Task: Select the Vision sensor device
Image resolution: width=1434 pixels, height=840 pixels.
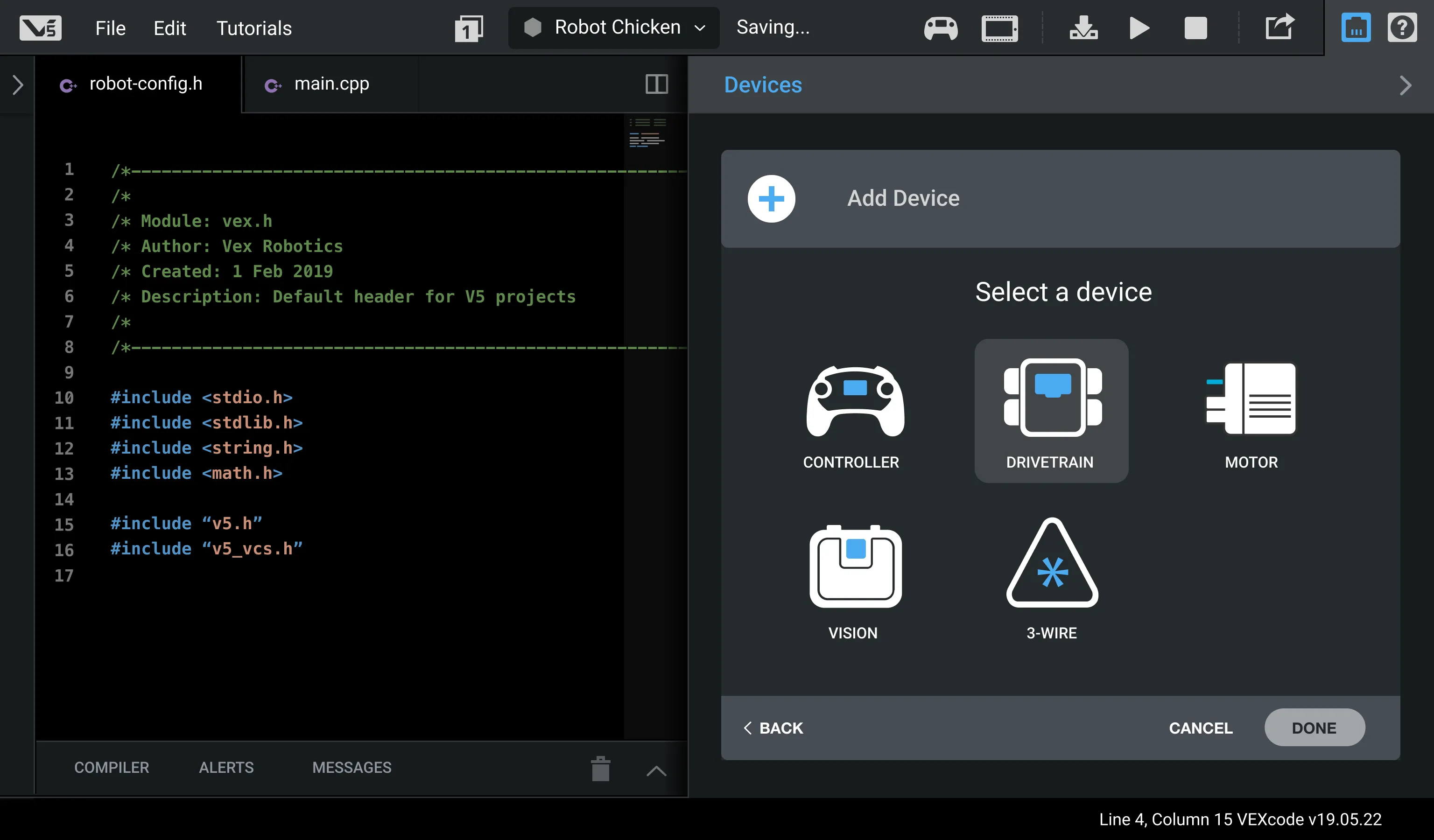Action: click(855, 567)
